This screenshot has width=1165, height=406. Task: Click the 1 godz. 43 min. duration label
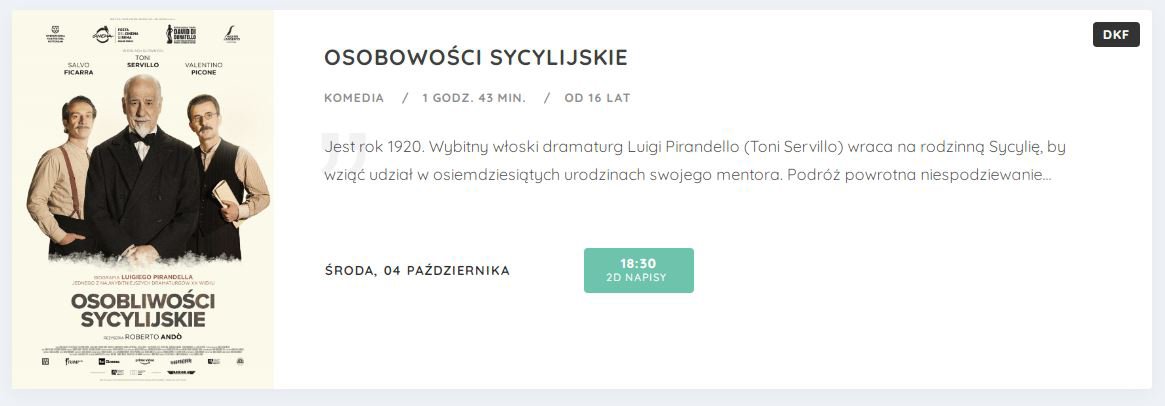click(x=474, y=97)
